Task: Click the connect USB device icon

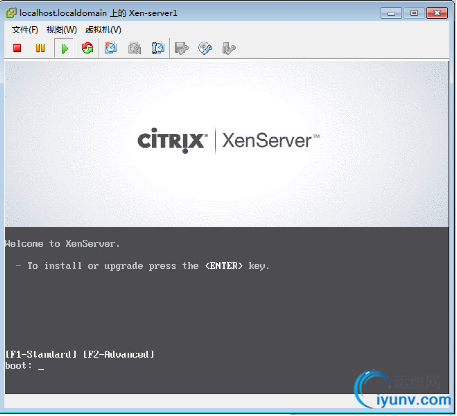Action: pos(229,48)
